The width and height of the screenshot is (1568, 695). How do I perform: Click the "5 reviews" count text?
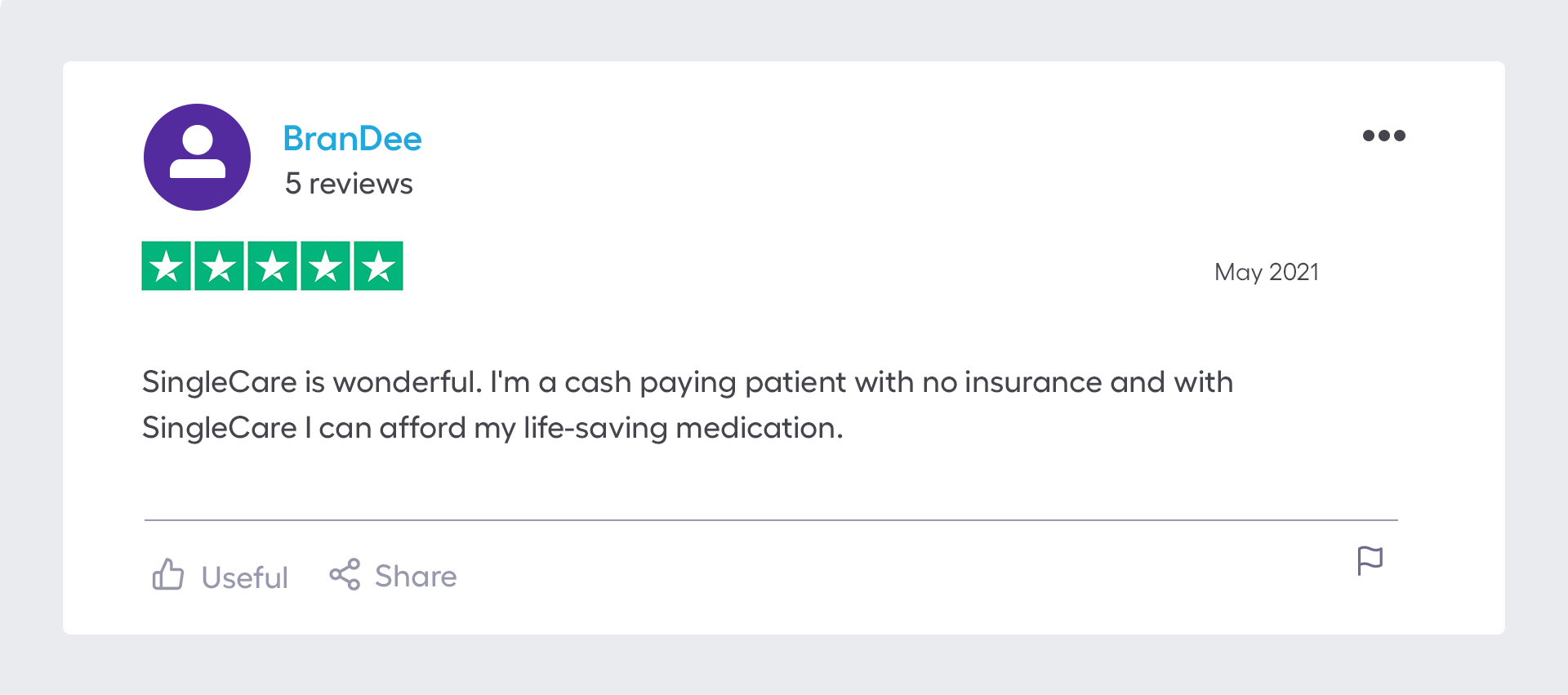click(349, 184)
